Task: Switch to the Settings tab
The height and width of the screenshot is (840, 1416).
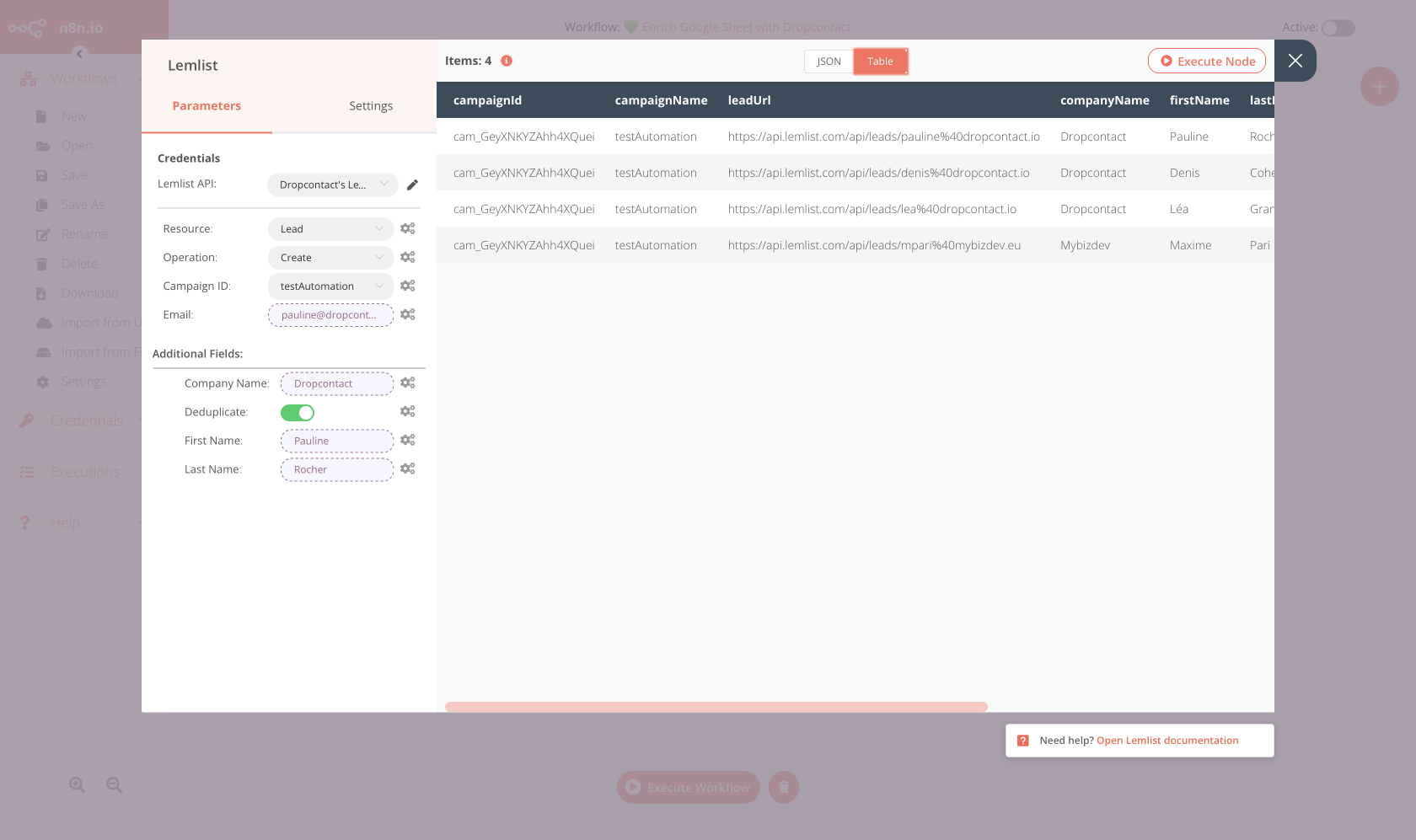Action: pyautogui.click(x=371, y=105)
